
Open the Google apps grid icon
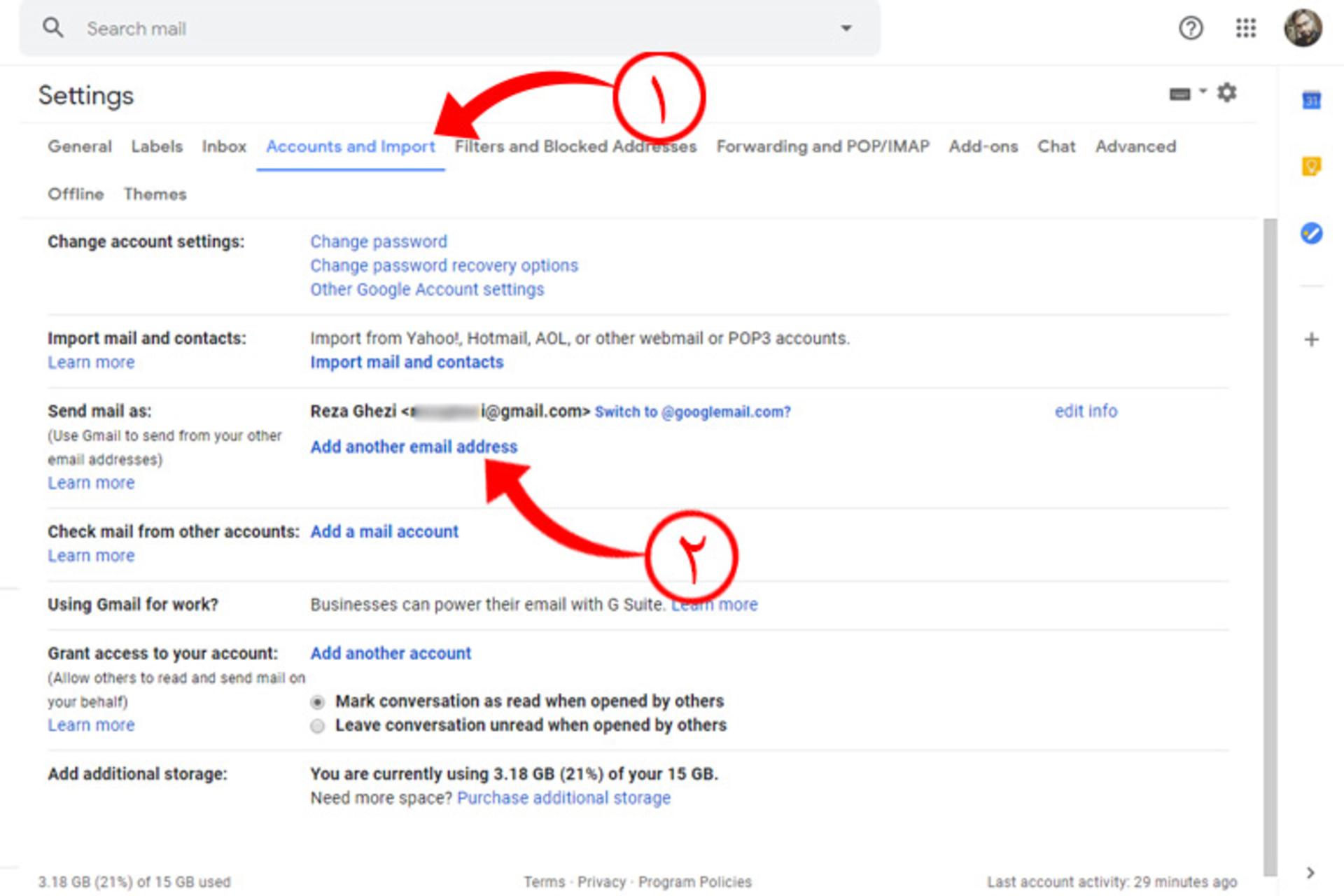click(x=1246, y=29)
